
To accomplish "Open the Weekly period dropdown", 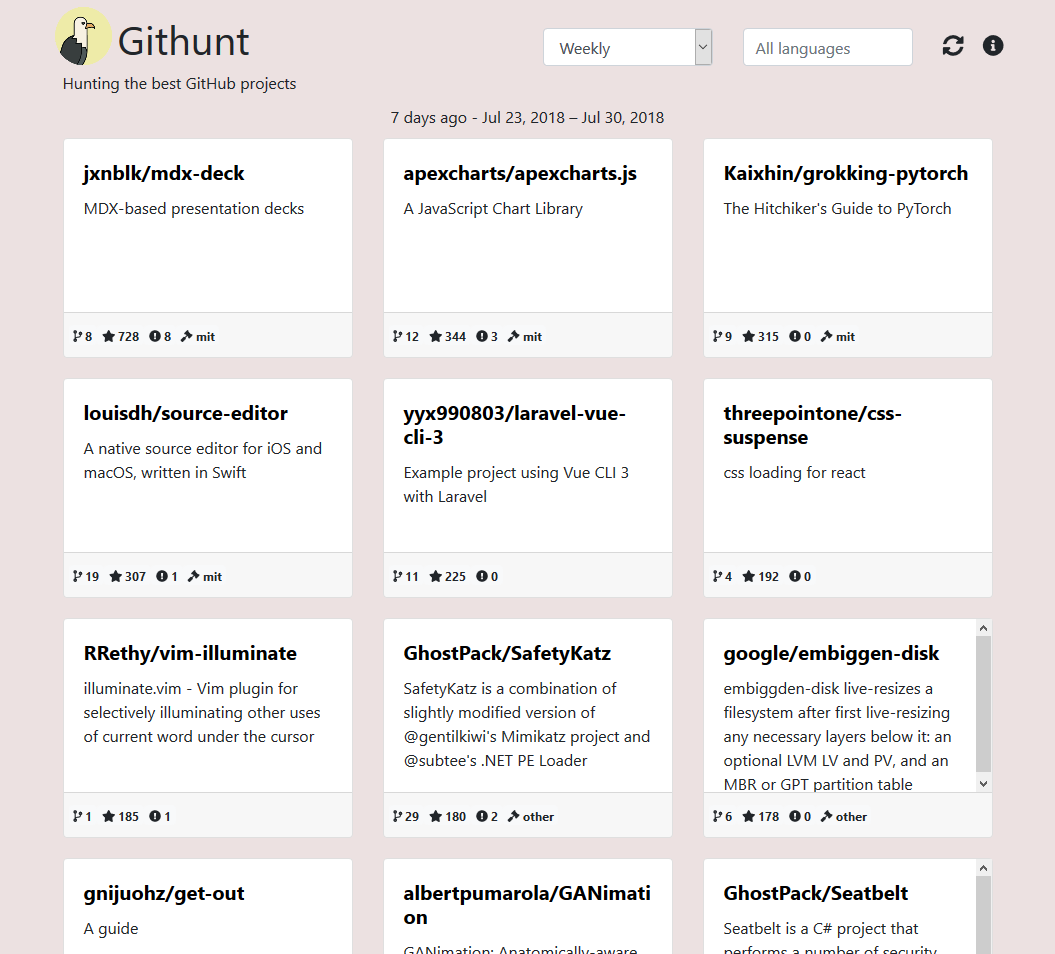I will 627,47.
